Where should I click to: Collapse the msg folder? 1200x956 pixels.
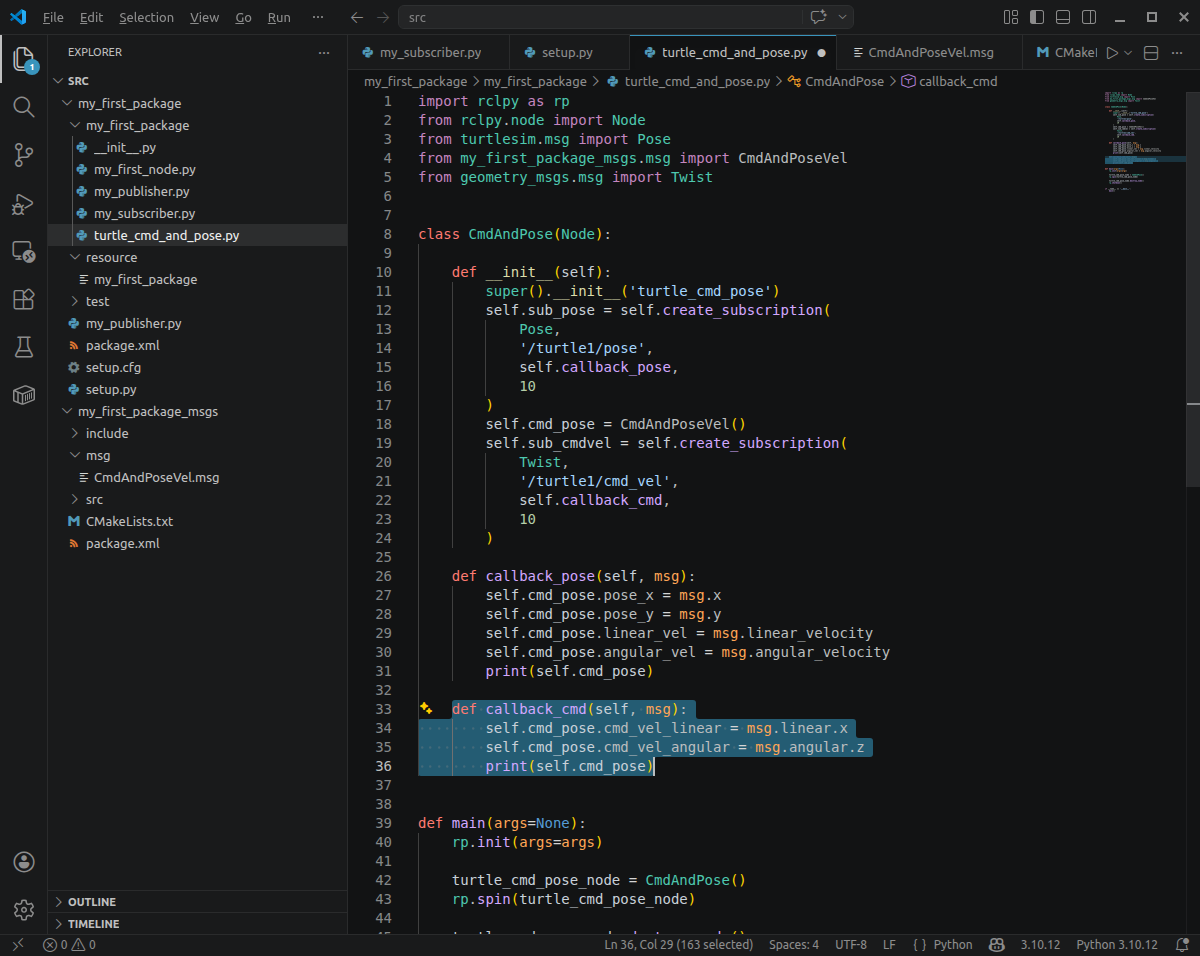[x=75, y=455]
